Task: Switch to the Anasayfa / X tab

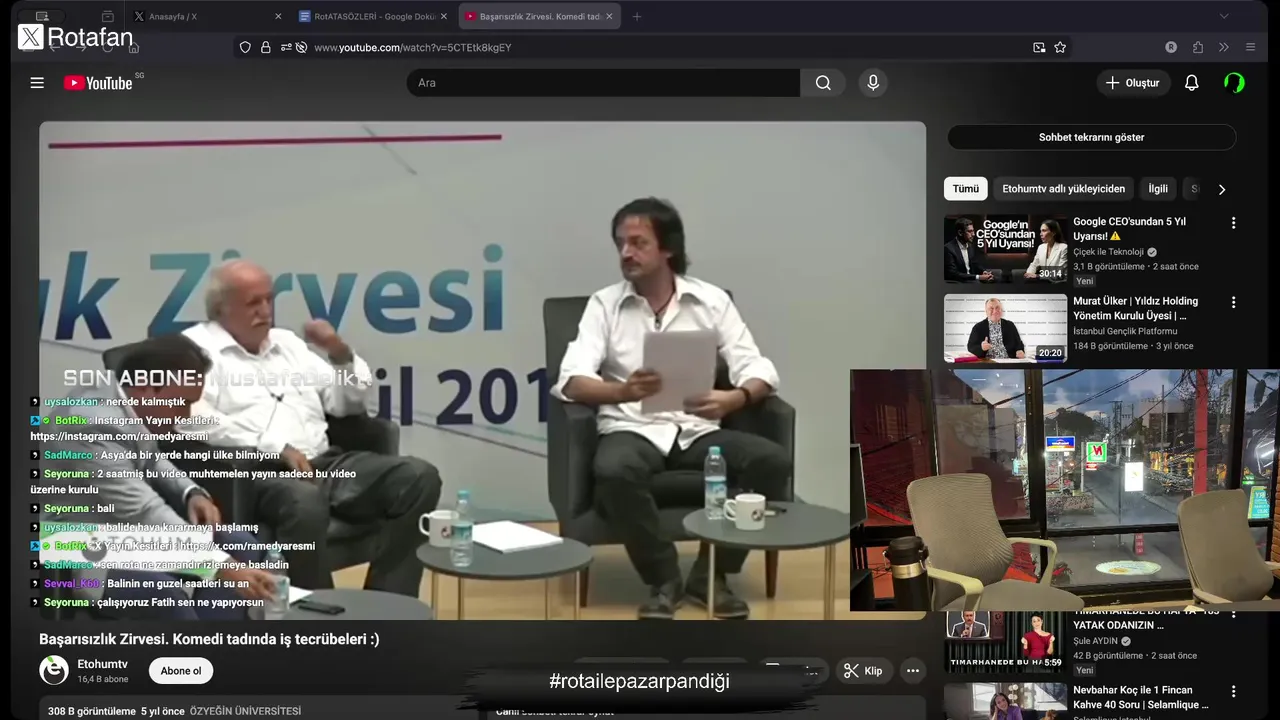Action: click(x=208, y=16)
